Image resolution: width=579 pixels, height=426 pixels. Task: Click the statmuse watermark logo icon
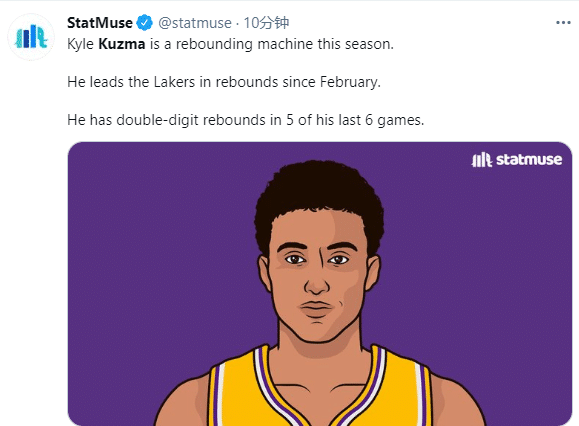[x=482, y=160]
